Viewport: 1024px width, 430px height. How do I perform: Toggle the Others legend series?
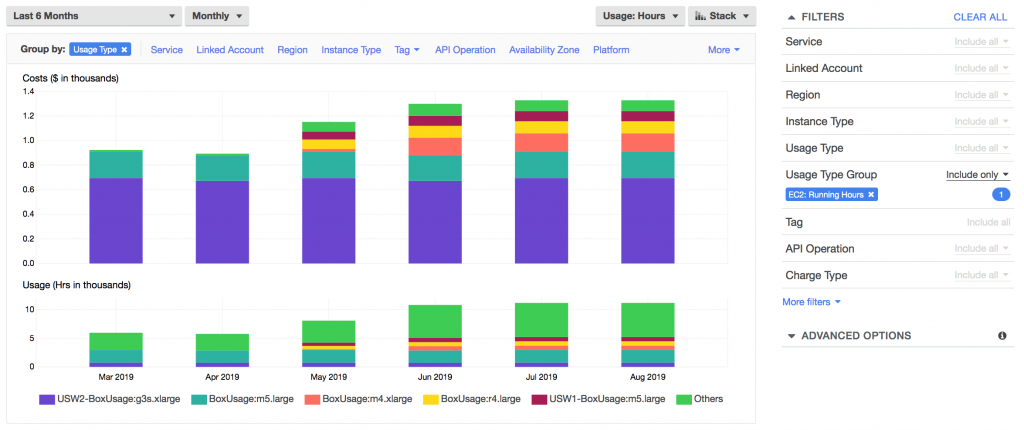click(699, 399)
